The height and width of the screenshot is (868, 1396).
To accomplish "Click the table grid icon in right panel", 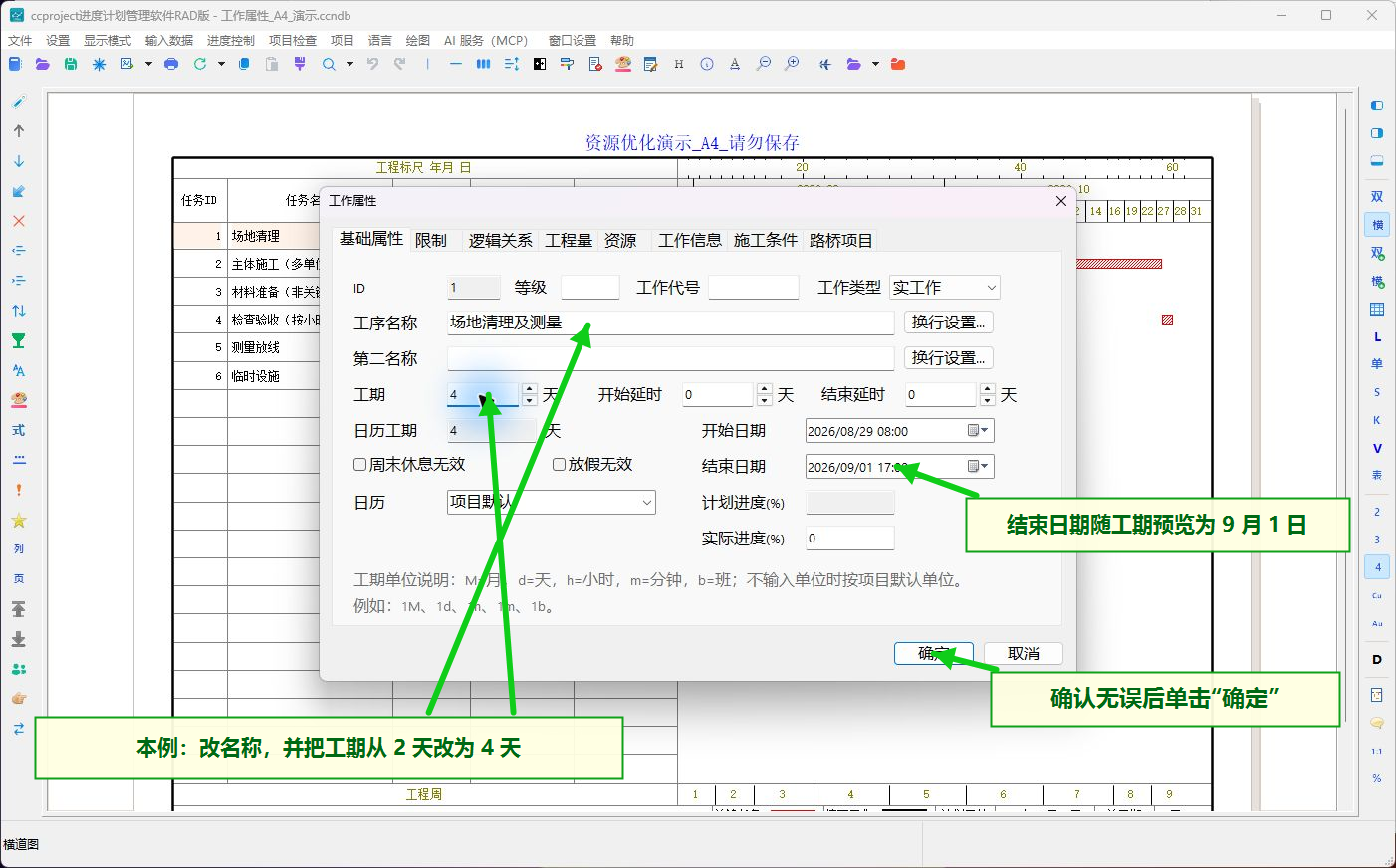I will (1377, 310).
